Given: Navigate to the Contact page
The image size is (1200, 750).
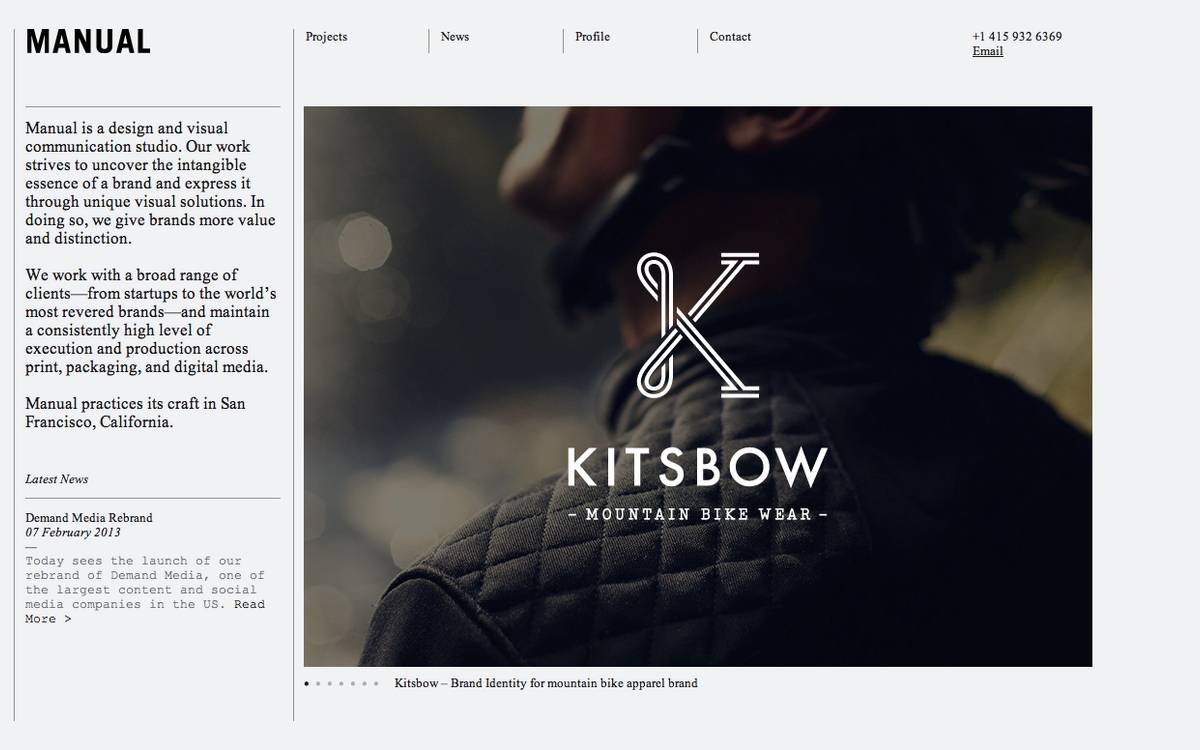Looking at the screenshot, I should click(730, 37).
